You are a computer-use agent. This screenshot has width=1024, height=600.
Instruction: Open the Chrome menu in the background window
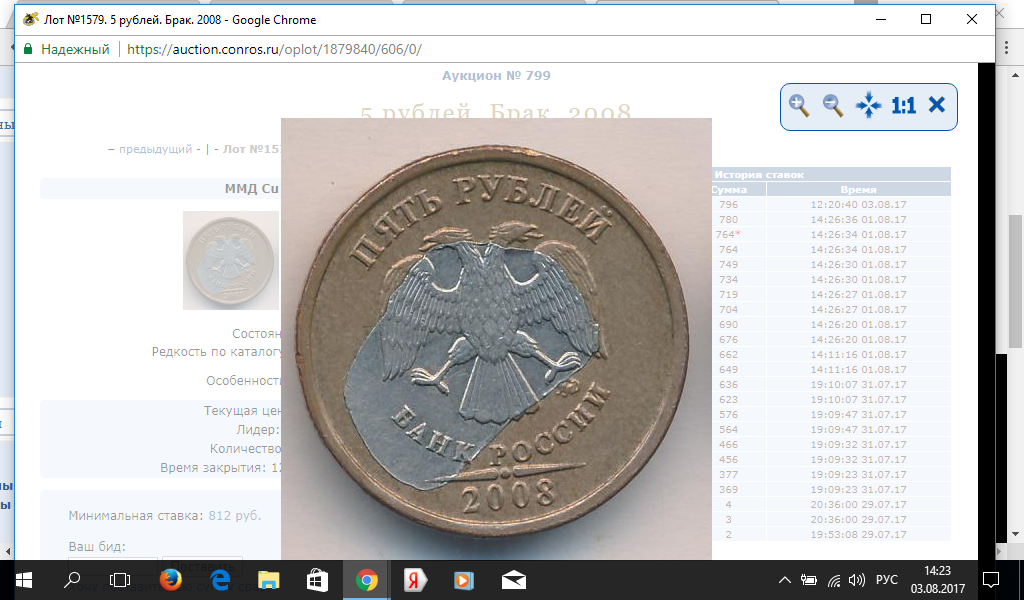[1008, 49]
